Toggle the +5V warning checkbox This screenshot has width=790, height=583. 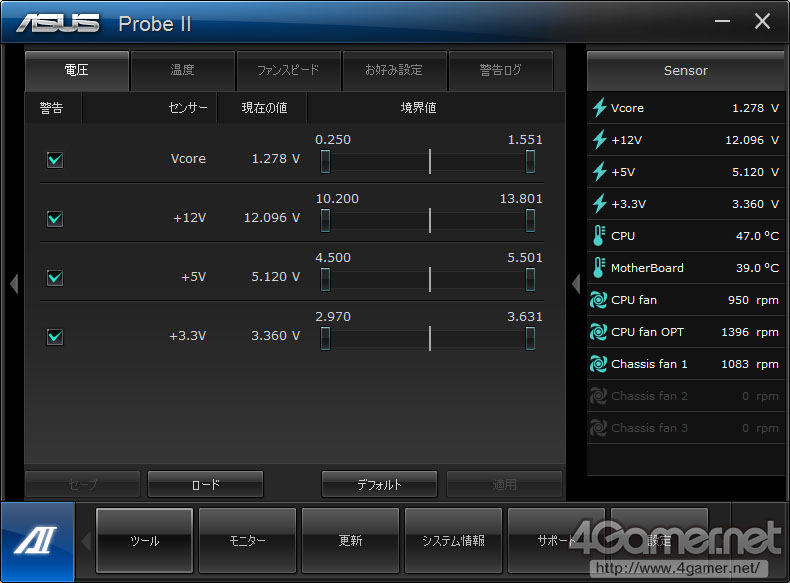tap(55, 278)
